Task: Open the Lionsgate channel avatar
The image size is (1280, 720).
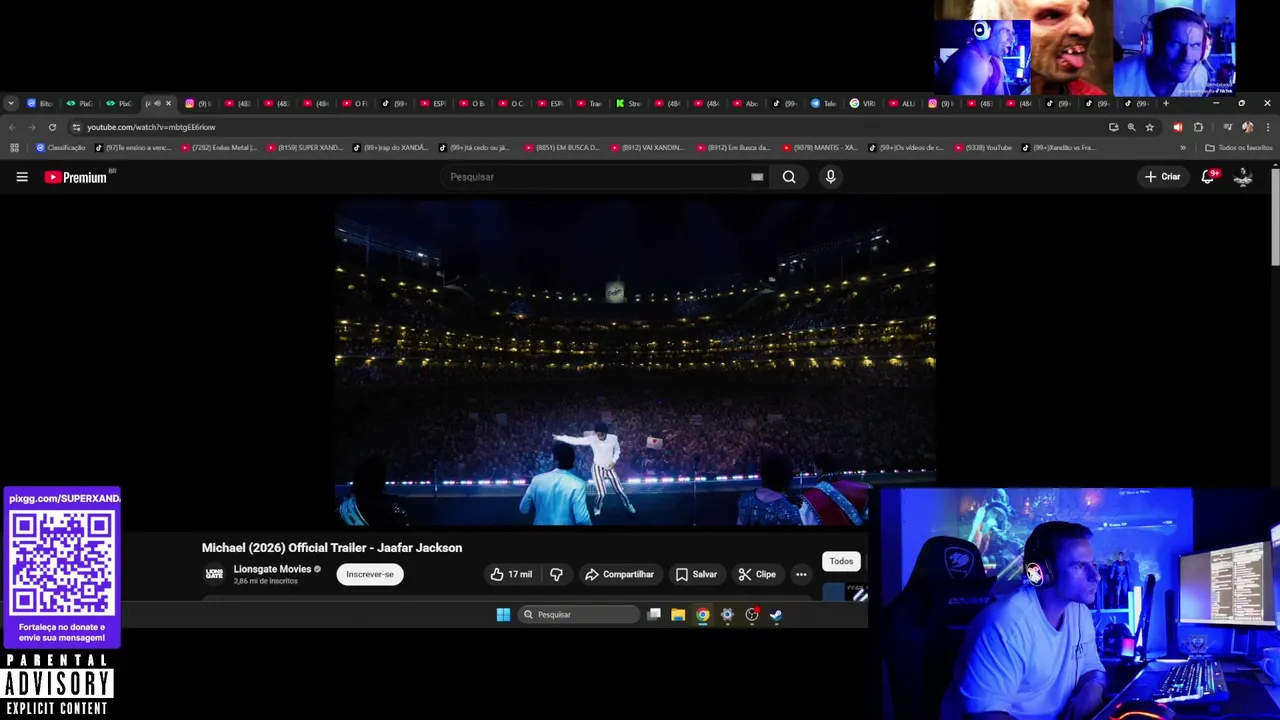Action: tap(214, 574)
